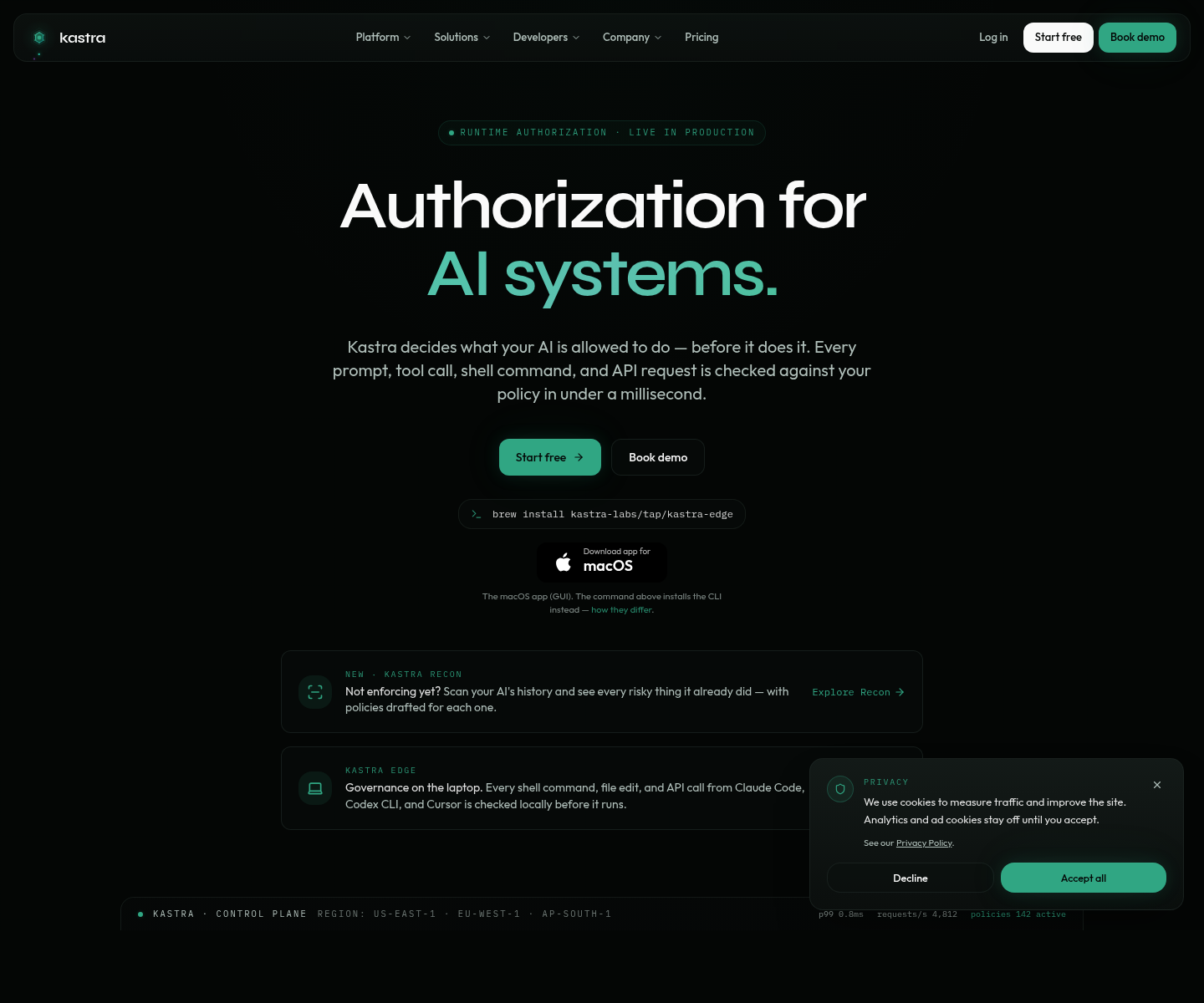Close the privacy cookie banner

1157,785
